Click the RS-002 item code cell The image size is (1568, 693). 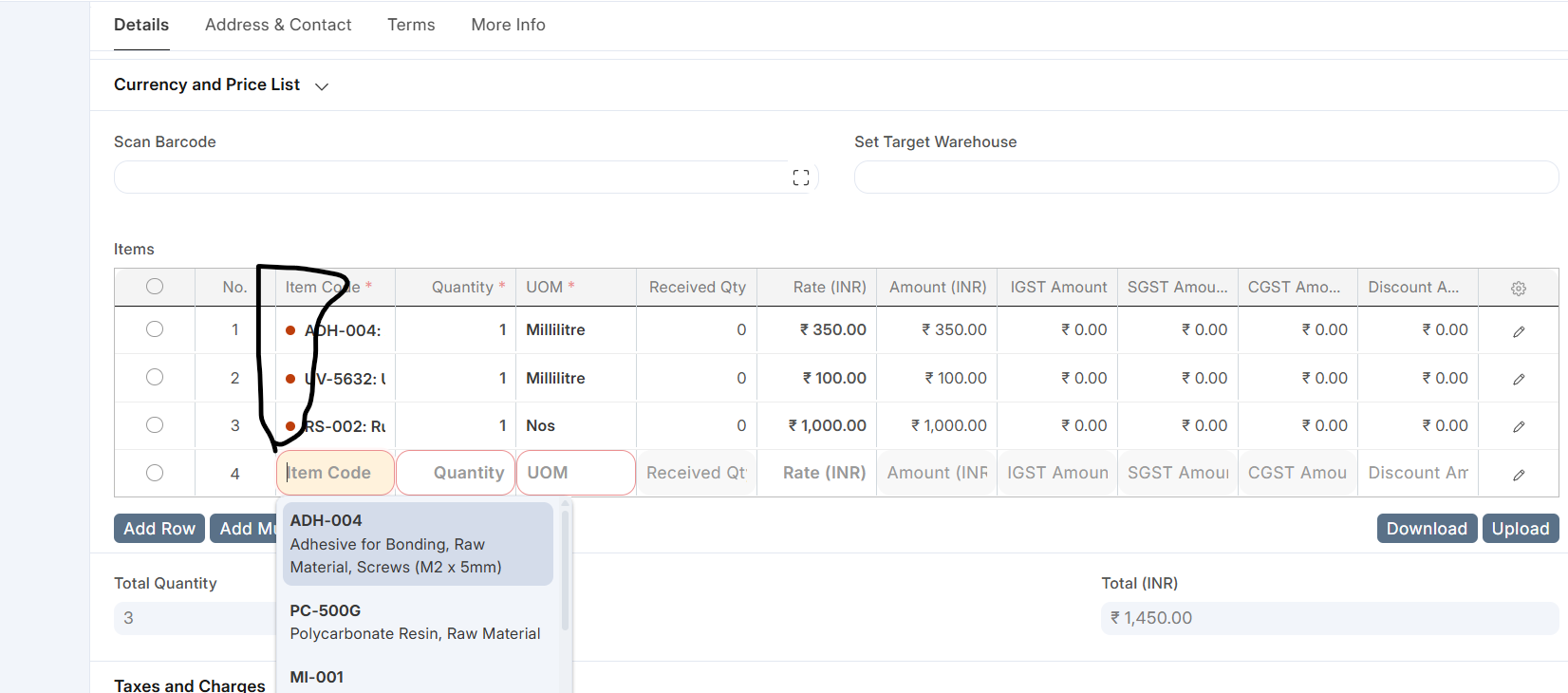(x=335, y=425)
